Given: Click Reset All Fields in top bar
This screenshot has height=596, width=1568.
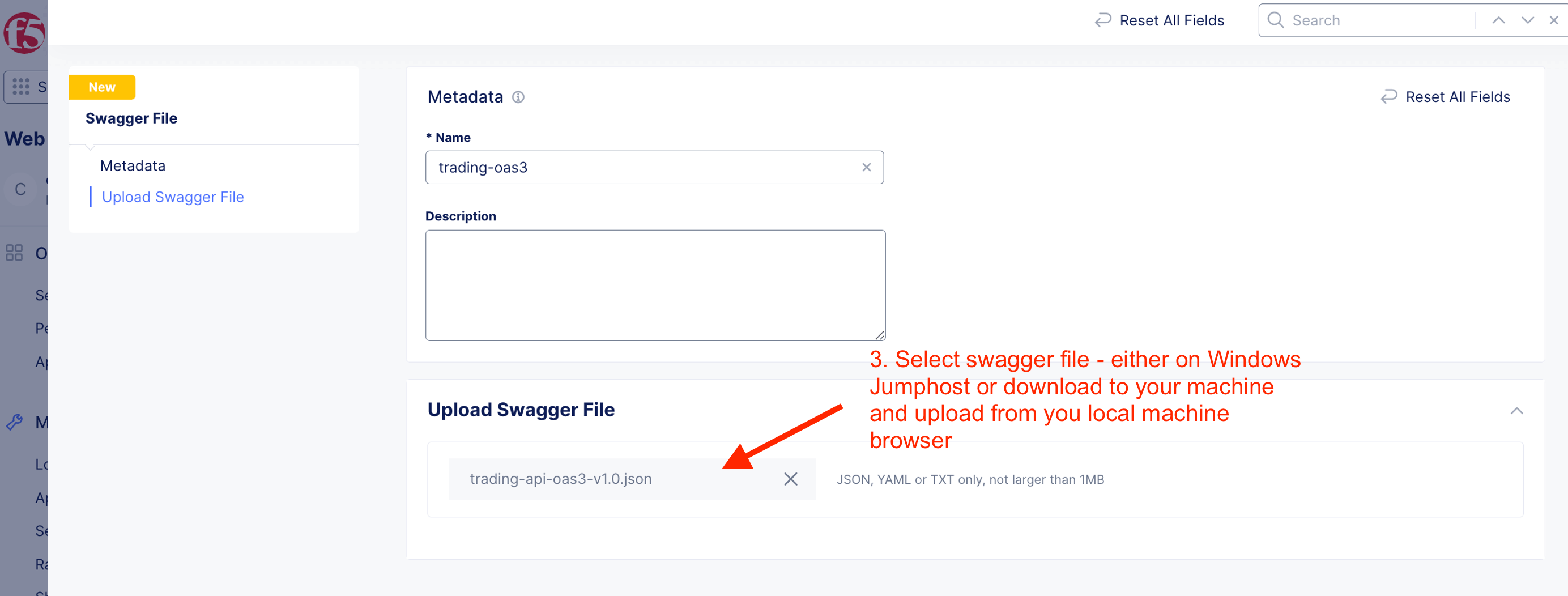Looking at the screenshot, I should [x=1160, y=21].
